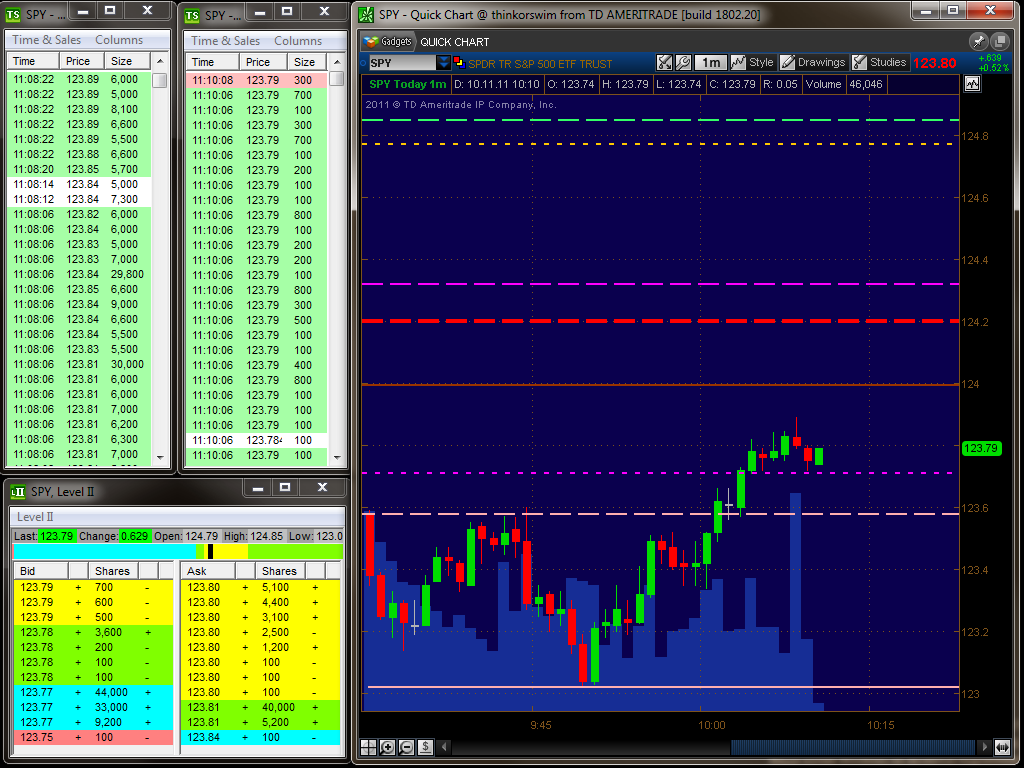Zoom in with the magnifier plus icon
Screen dimensions: 1024x768
[x=387, y=747]
